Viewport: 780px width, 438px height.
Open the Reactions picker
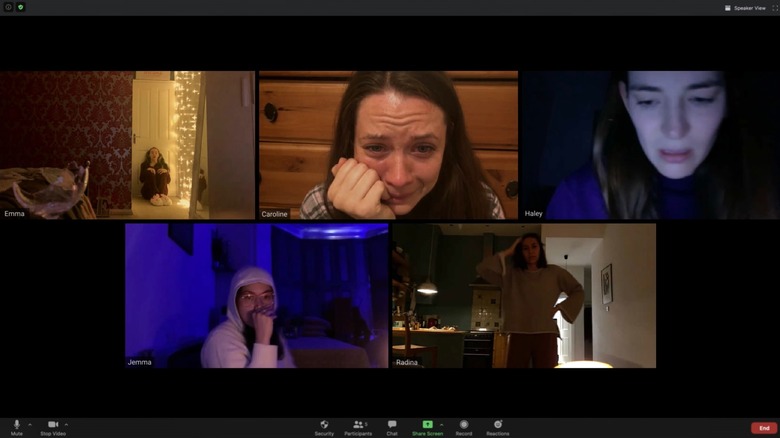497,428
